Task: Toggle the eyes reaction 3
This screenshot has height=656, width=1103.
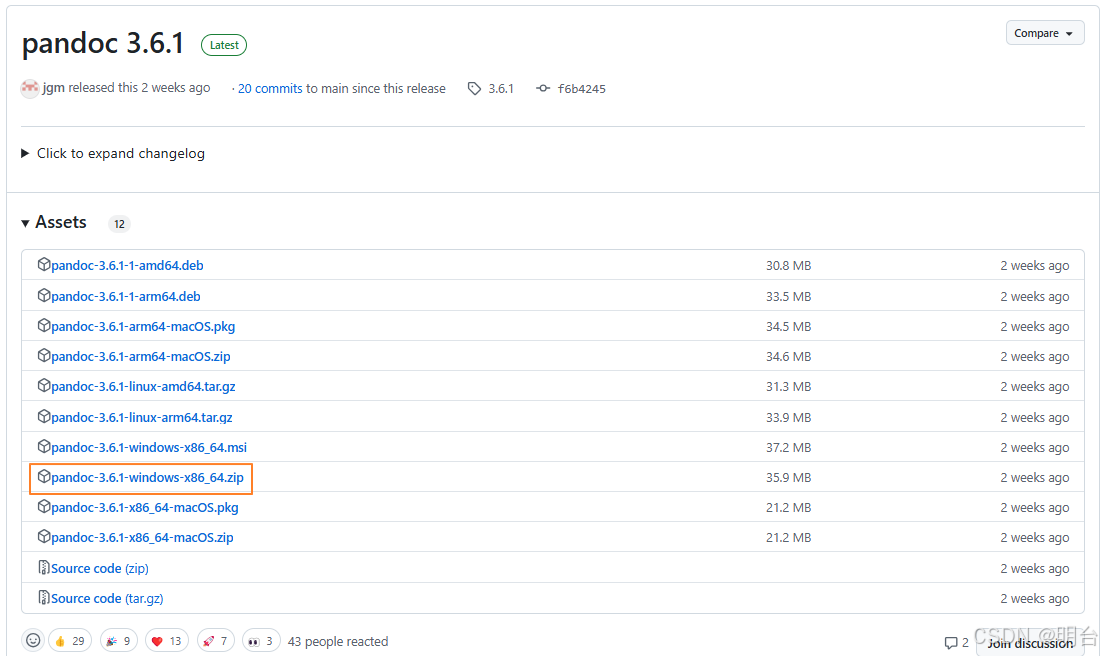Action: point(261,641)
